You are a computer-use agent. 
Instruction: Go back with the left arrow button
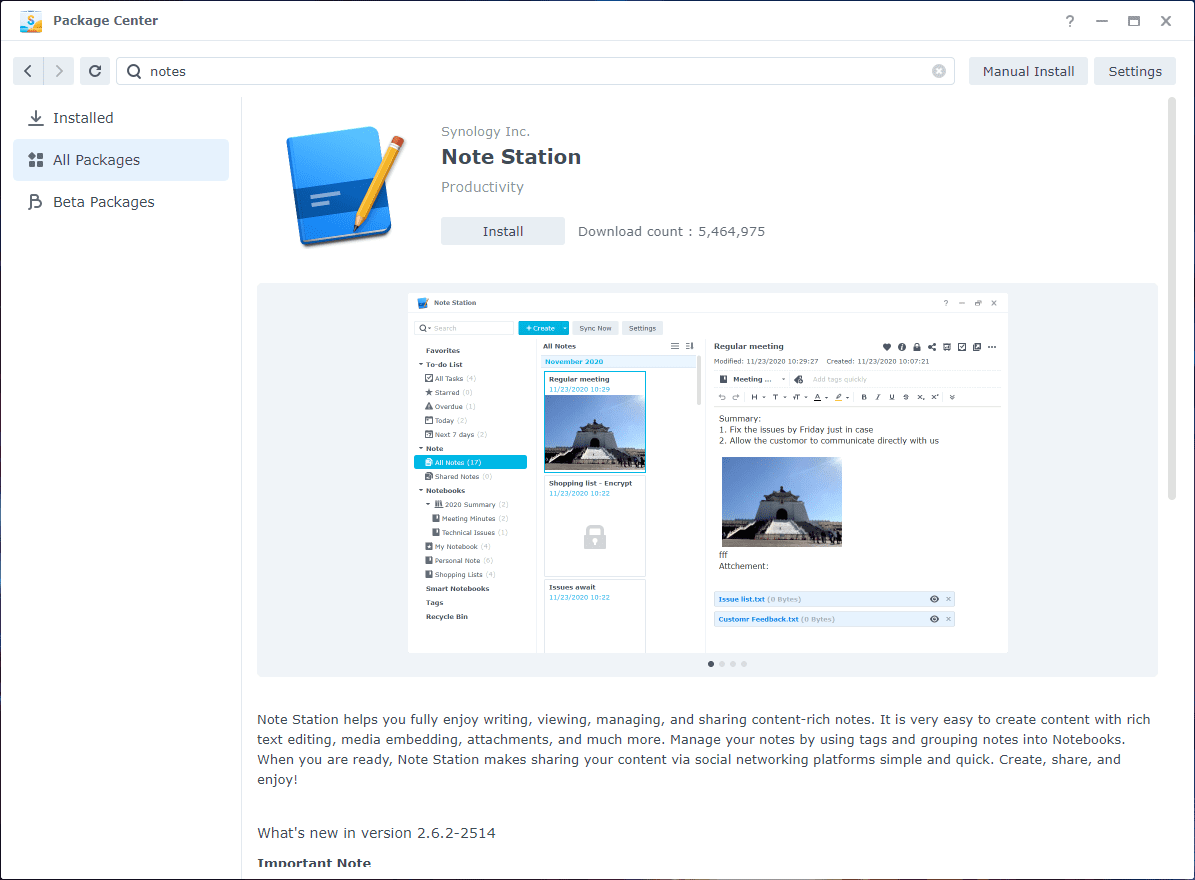tap(28, 71)
